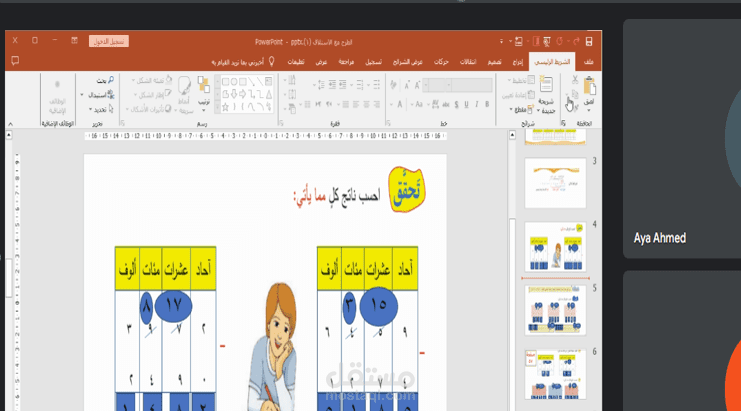This screenshot has width=741, height=411.
Task: Switch to Review (مراجعة) tab
Action: pos(346,62)
